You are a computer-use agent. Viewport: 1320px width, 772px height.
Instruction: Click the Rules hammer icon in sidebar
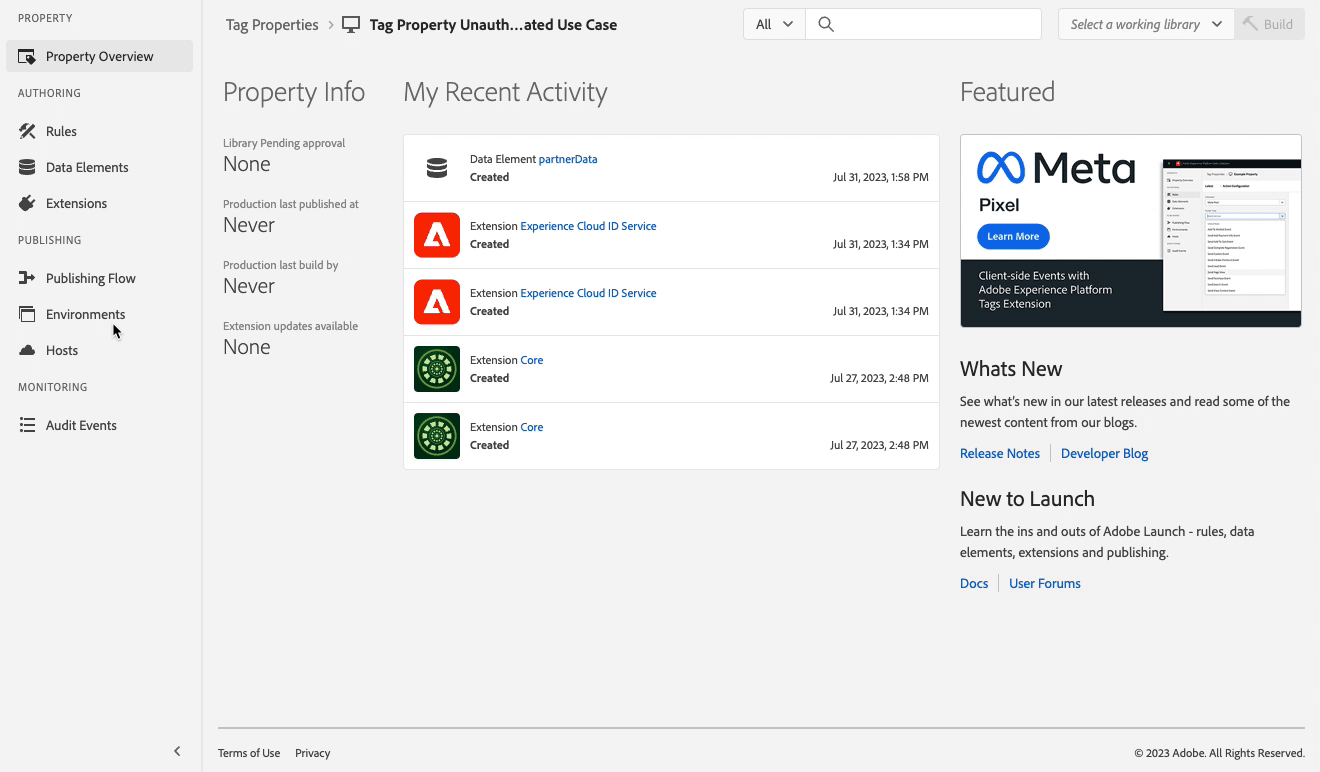click(x=27, y=131)
